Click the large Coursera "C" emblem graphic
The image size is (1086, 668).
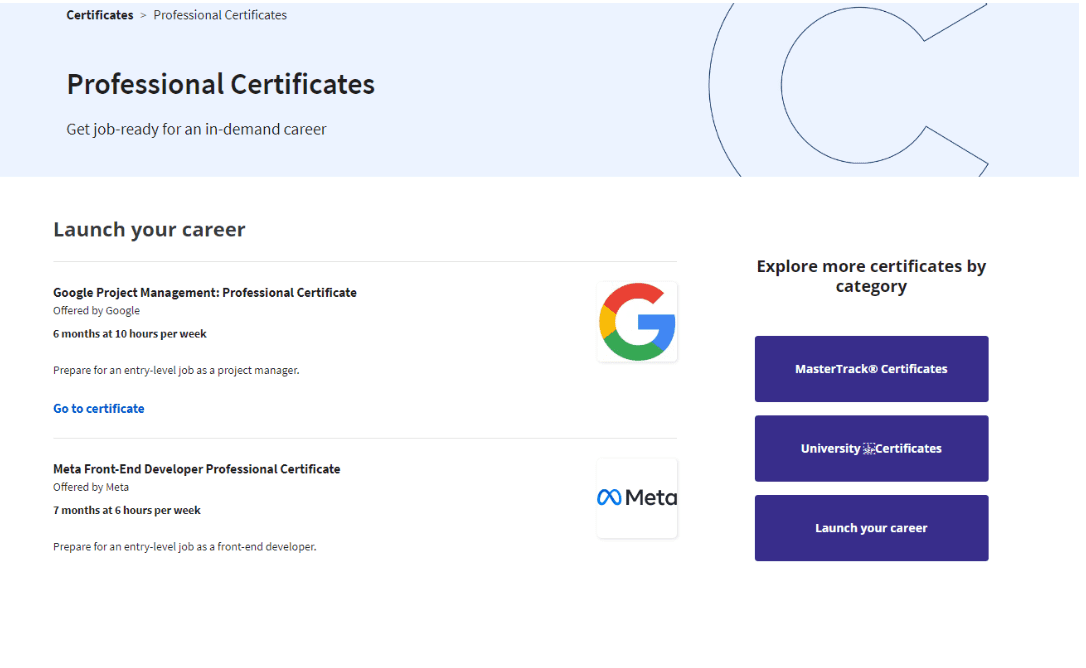point(855,85)
